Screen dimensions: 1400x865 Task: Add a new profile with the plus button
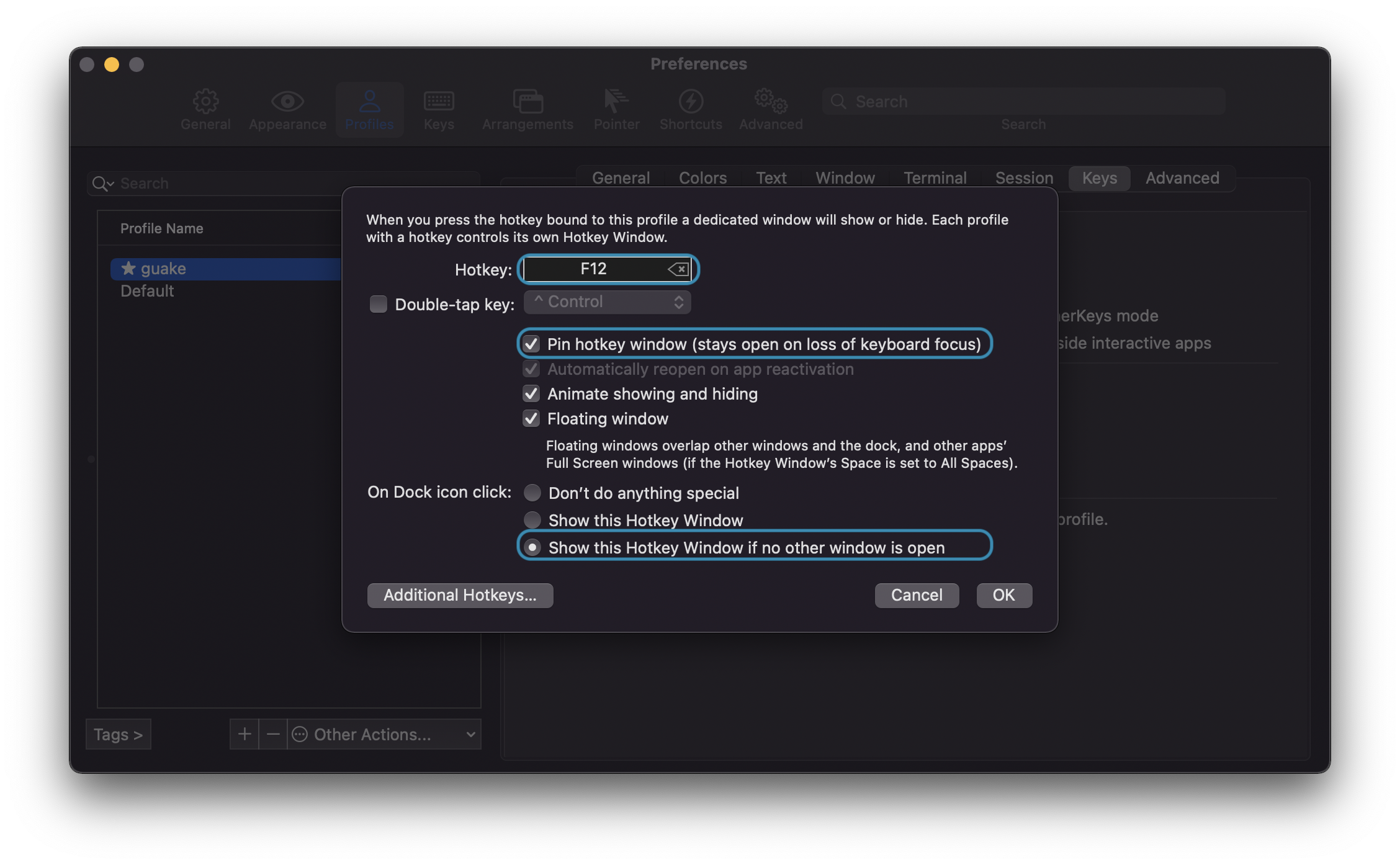tap(245, 734)
